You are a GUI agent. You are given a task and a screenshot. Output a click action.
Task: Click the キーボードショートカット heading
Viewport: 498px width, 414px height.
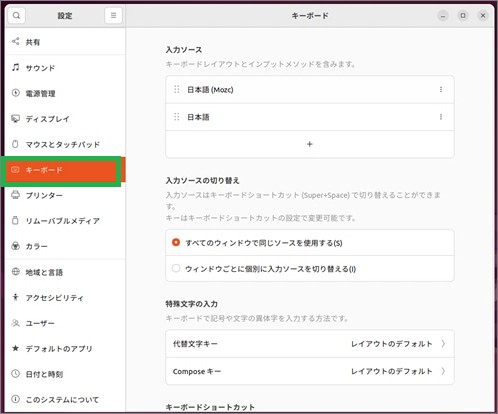[210, 407]
